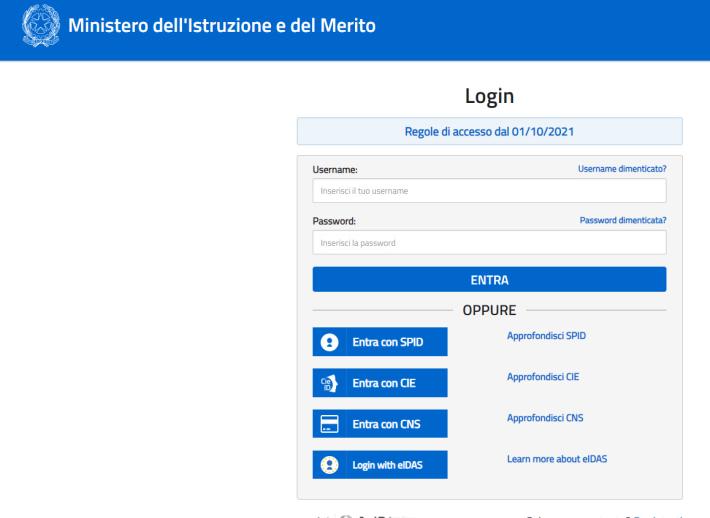Viewport: 710px width, 518px height.
Task: Focus the Password input field
Action: coord(489,242)
